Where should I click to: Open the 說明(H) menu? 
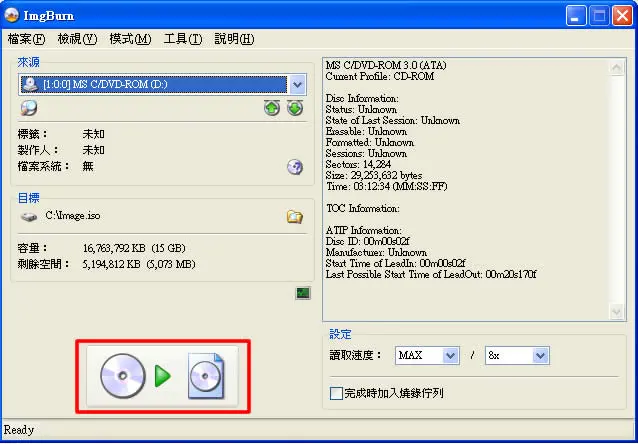(234, 39)
